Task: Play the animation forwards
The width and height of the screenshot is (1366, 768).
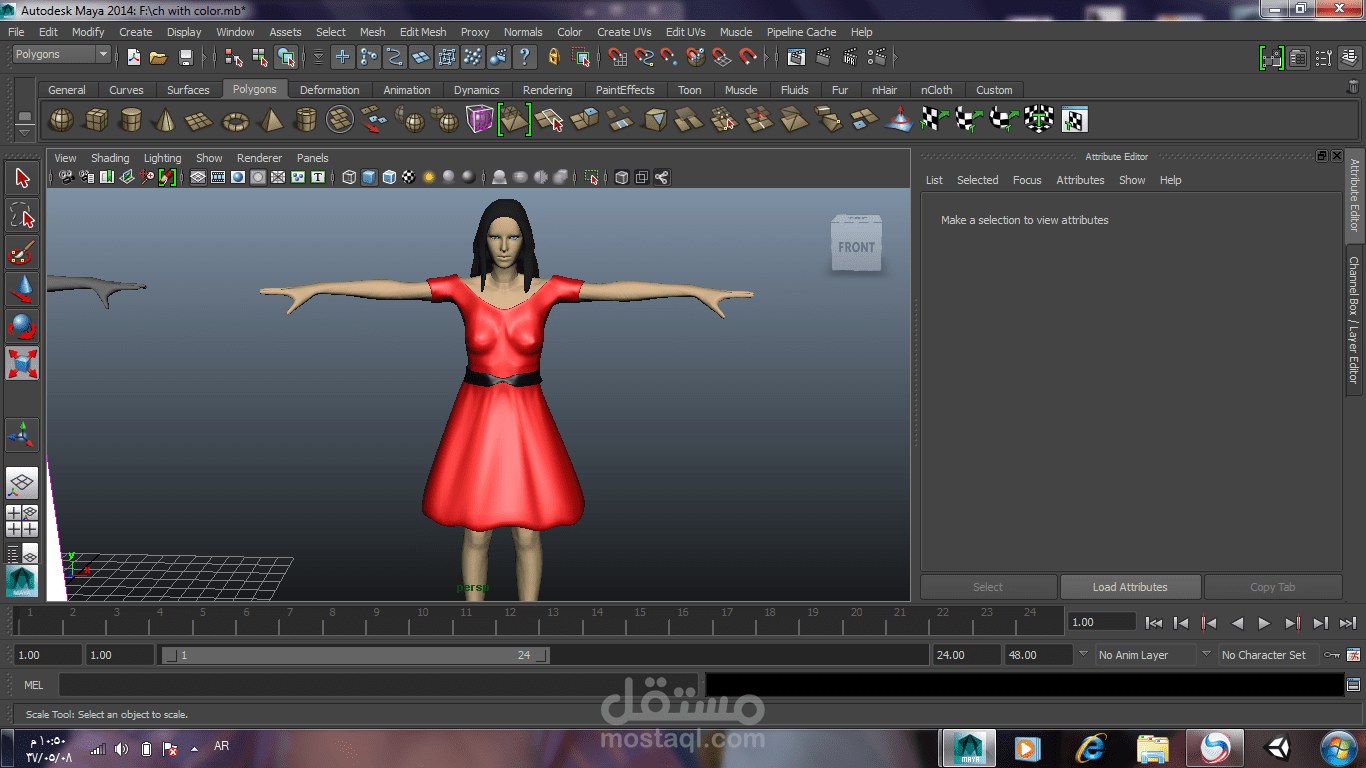Action: pyautogui.click(x=1264, y=623)
